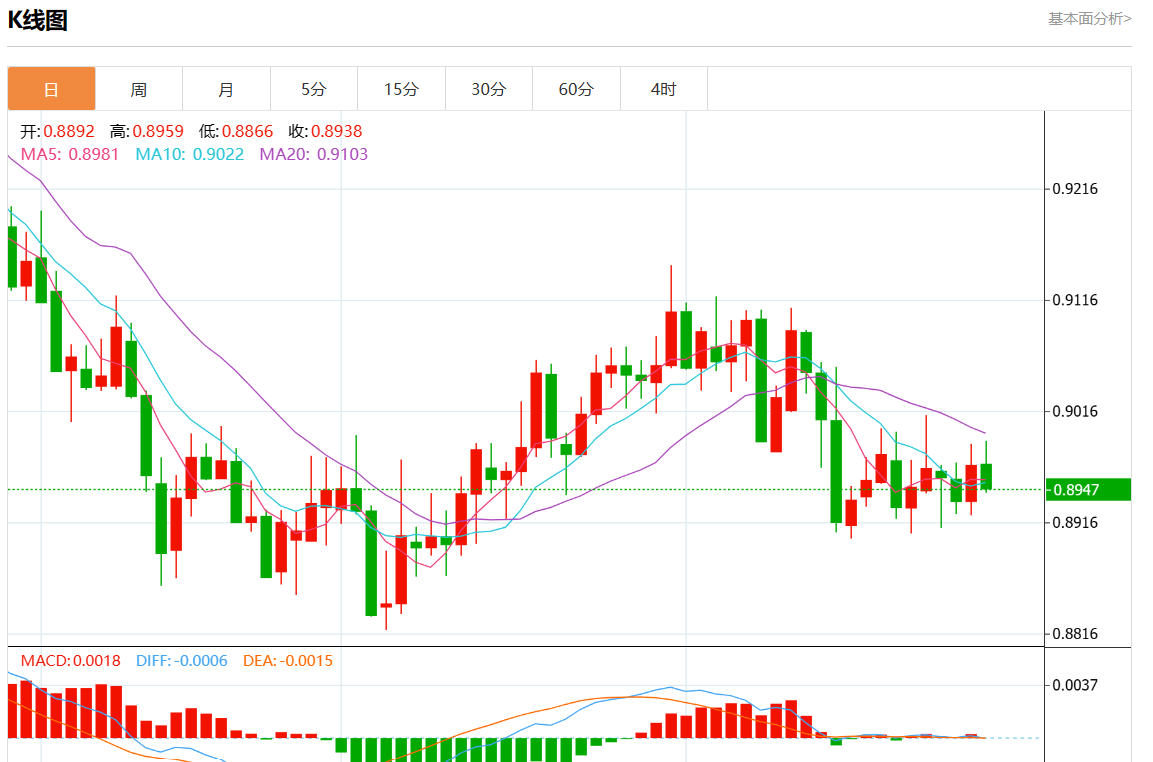The height and width of the screenshot is (762, 1153).
Task: Switch to the 周 weekly tab
Action: point(139,89)
